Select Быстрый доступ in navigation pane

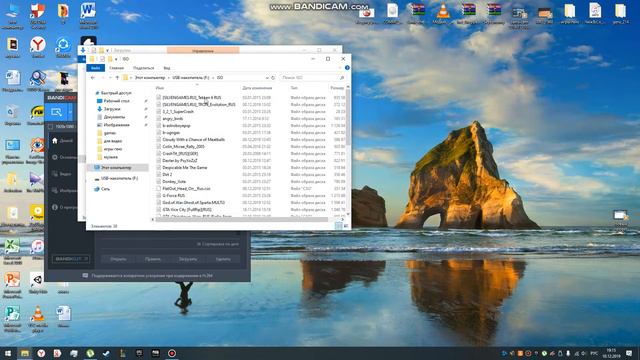coord(116,93)
